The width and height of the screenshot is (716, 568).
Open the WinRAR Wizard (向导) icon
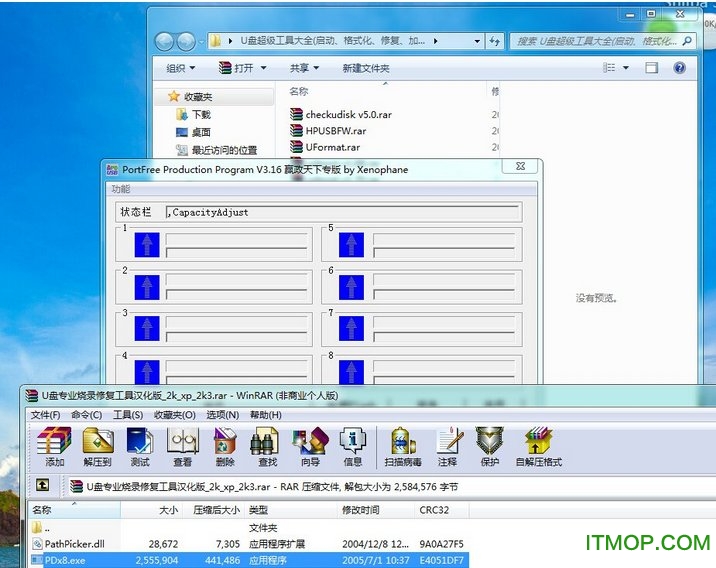(311, 447)
